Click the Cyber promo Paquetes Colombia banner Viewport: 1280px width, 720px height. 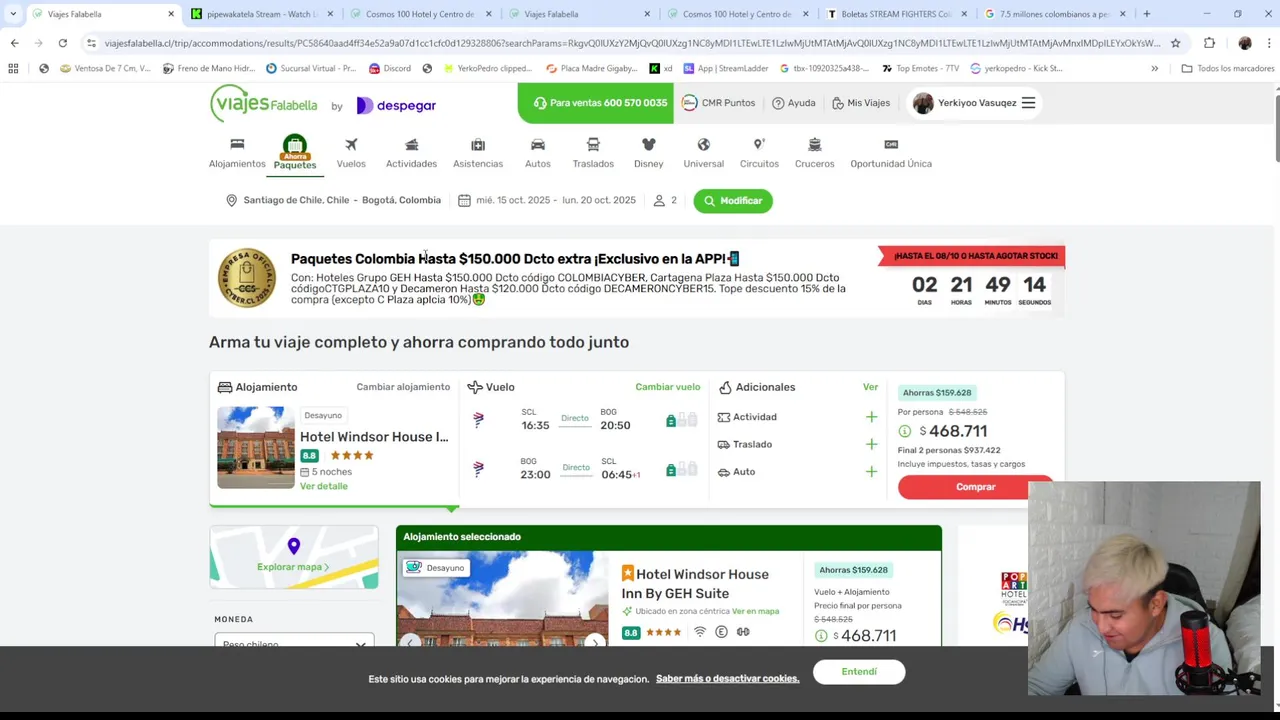pos(637,278)
